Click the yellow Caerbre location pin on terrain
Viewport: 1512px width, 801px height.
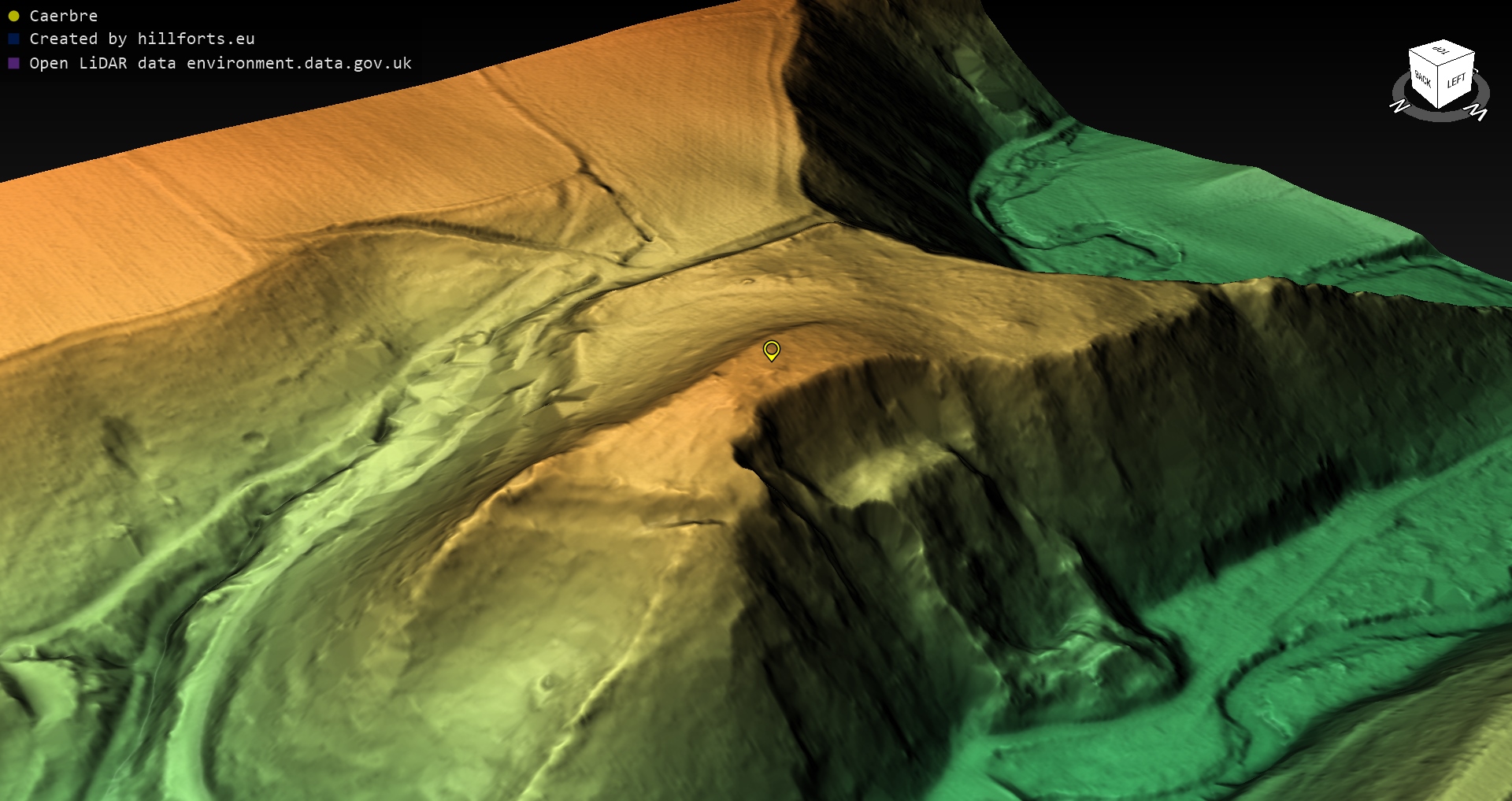[772, 350]
